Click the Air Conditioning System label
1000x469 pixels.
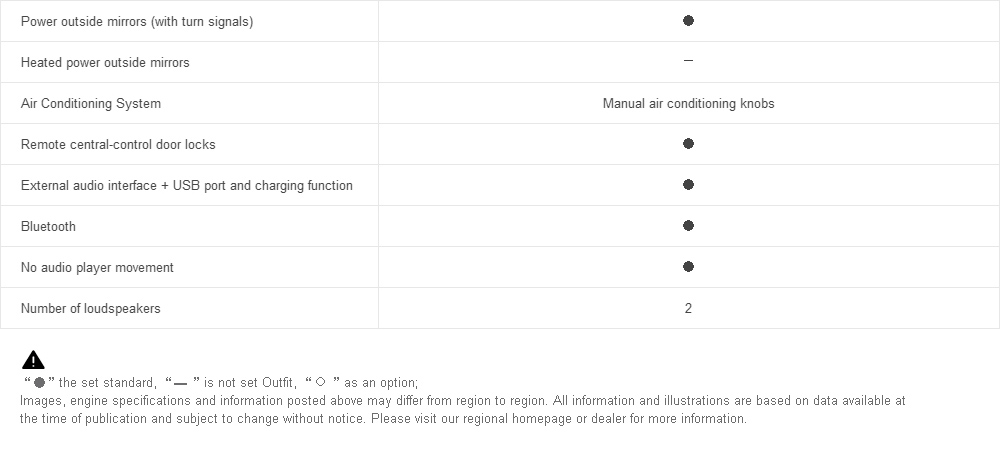tap(91, 103)
